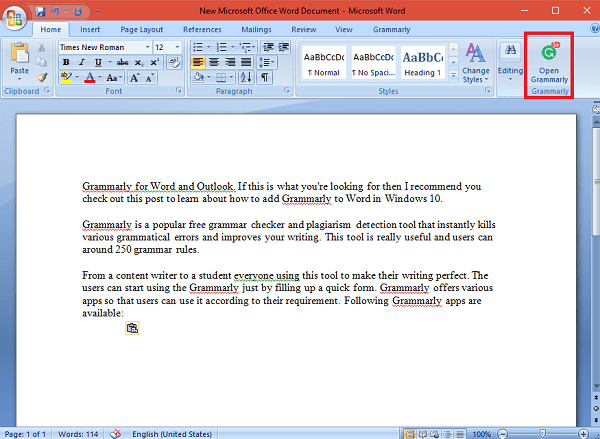Click the Office Button orb
This screenshot has width=600, height=439.
pyautogui.click(x=15, y=18)
